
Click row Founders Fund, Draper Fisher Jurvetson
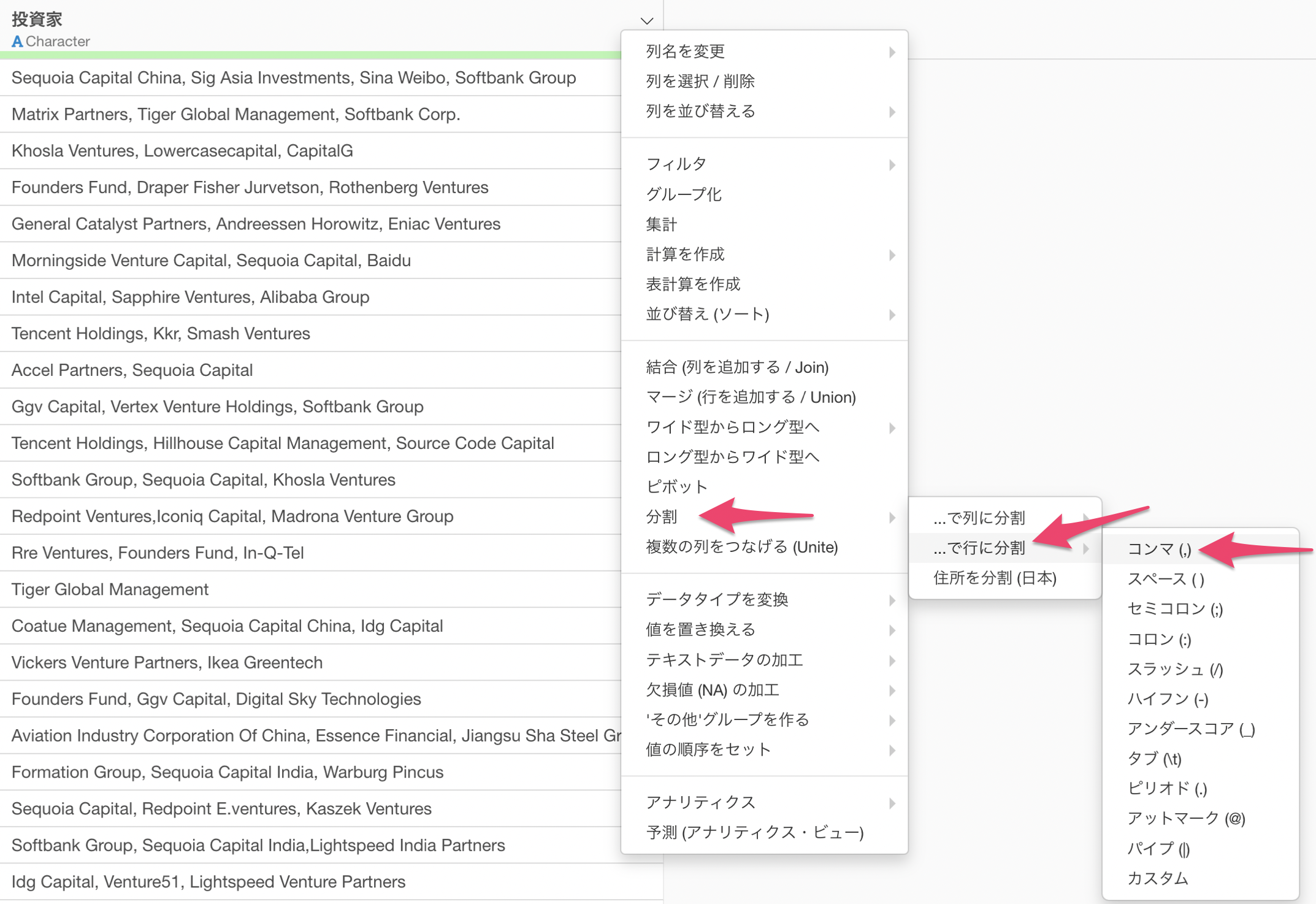[x=310, y=187]
